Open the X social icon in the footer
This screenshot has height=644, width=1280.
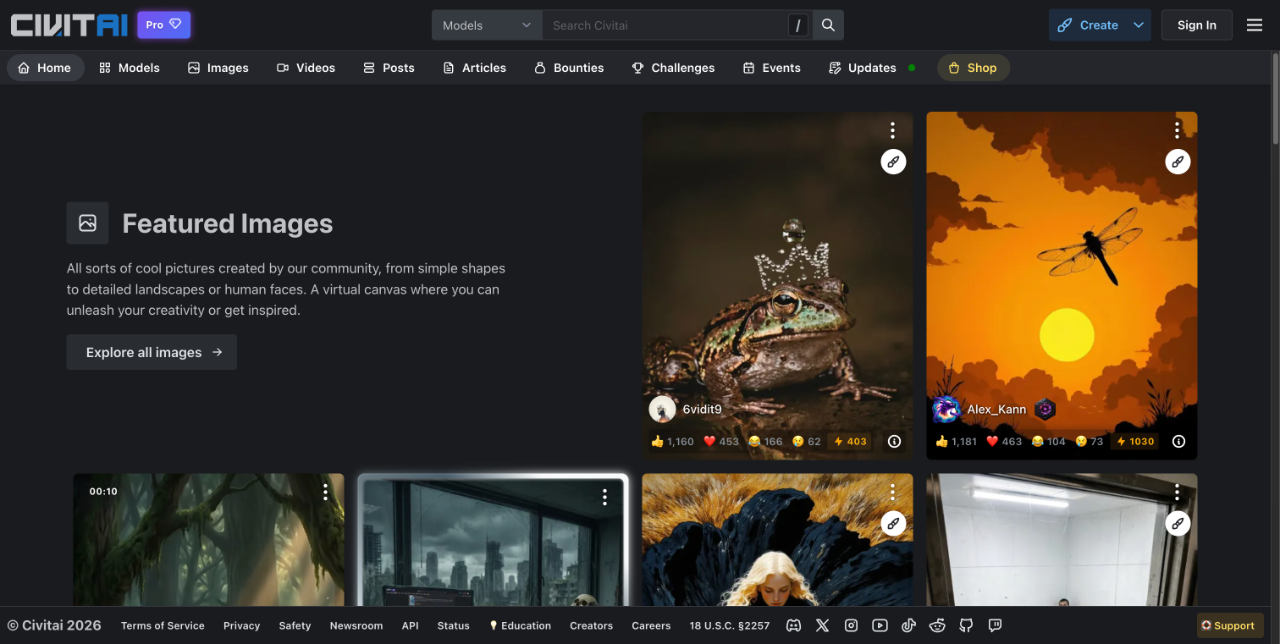822,625
